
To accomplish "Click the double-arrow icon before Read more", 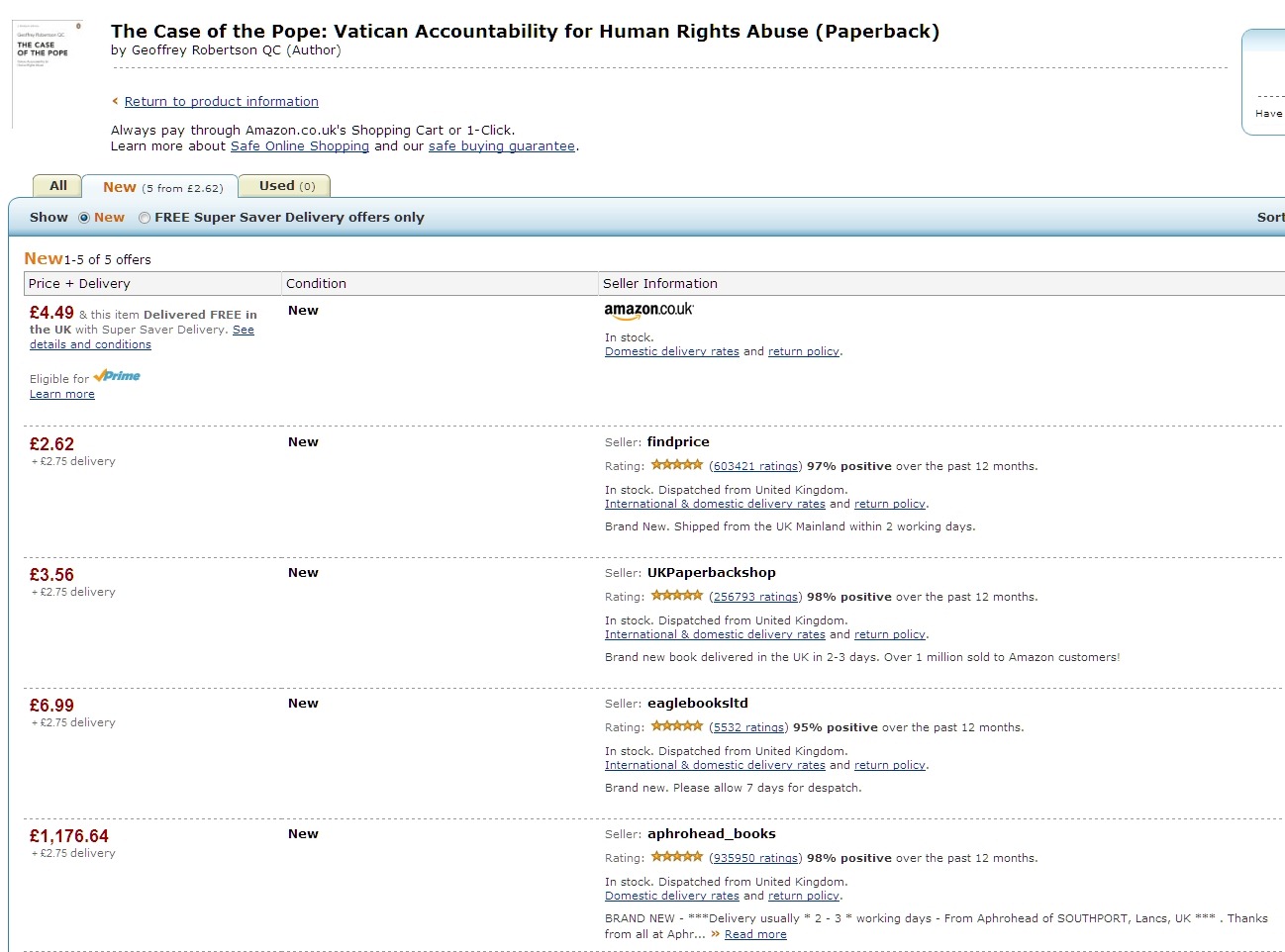I will pos(715,933).
